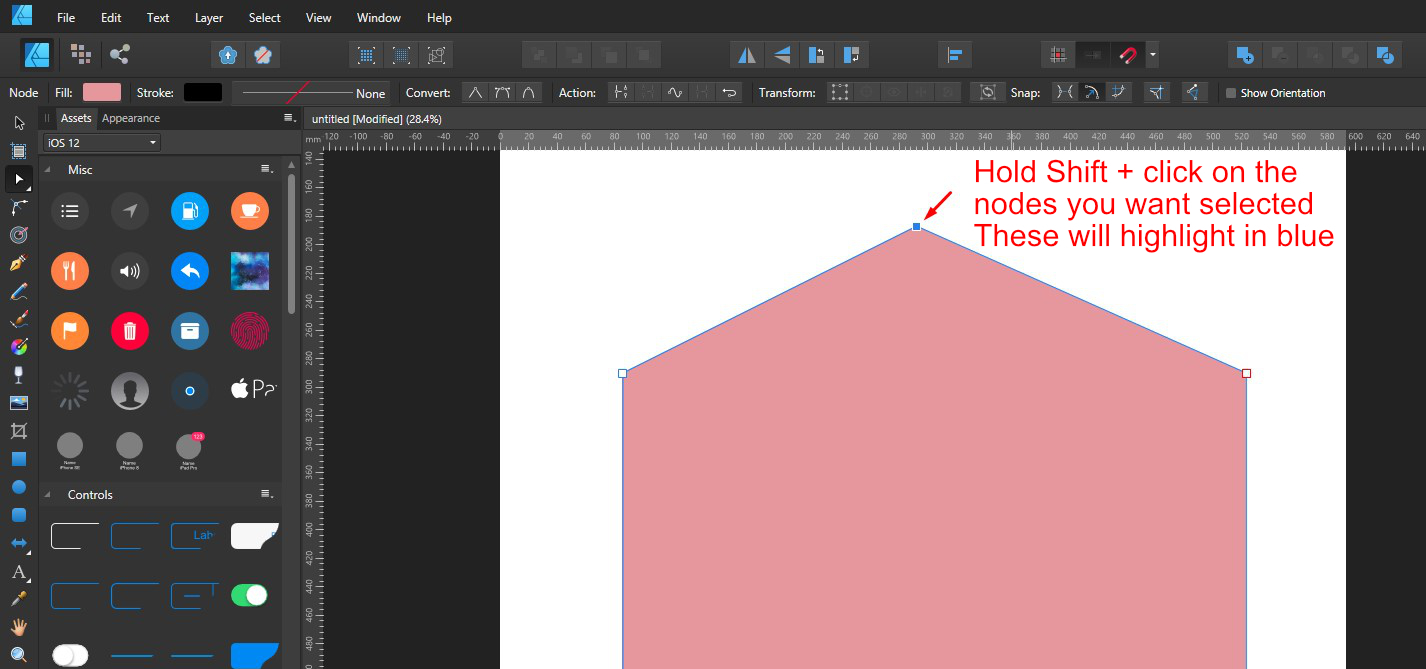This screenshot has width=1426, height=669.
Task: Open stroke style None dropdown
Action: tap(310, 93)
